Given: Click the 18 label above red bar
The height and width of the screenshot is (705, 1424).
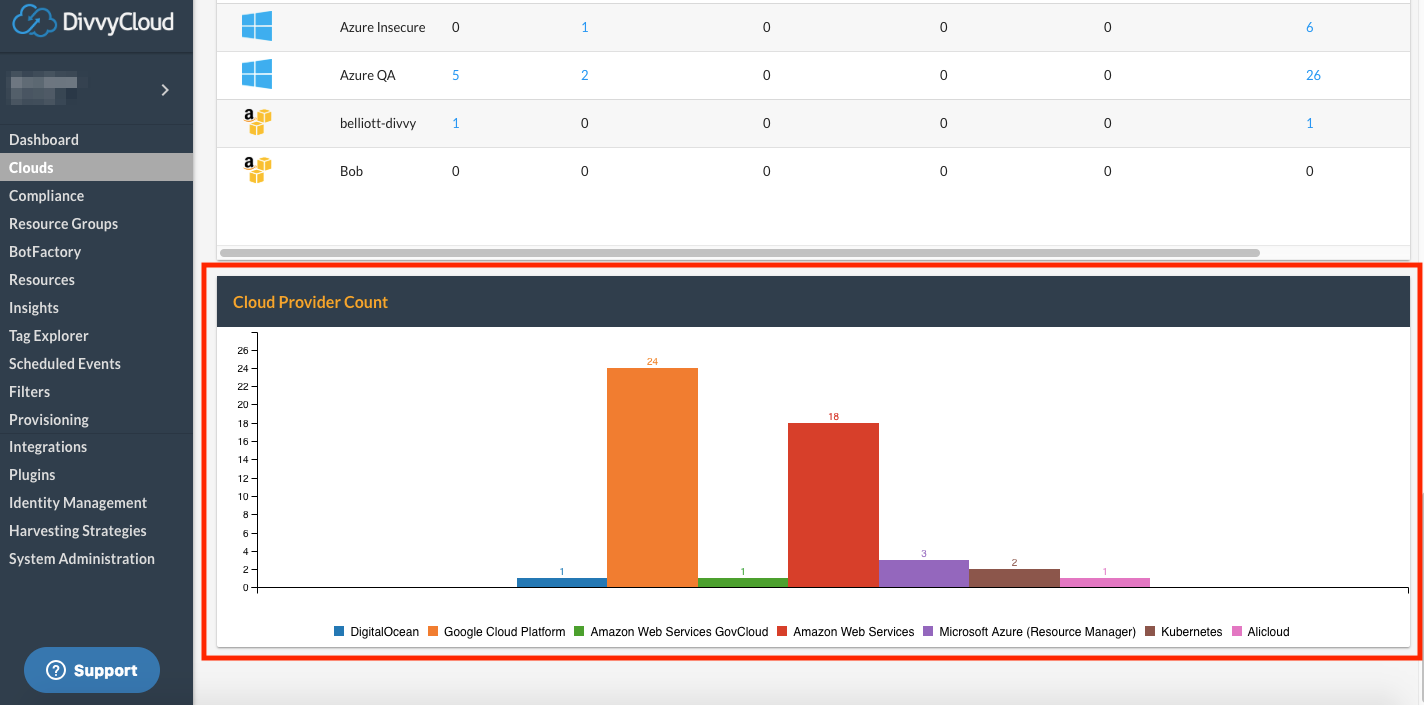Looking at the screenshot, I should [833, 416].
